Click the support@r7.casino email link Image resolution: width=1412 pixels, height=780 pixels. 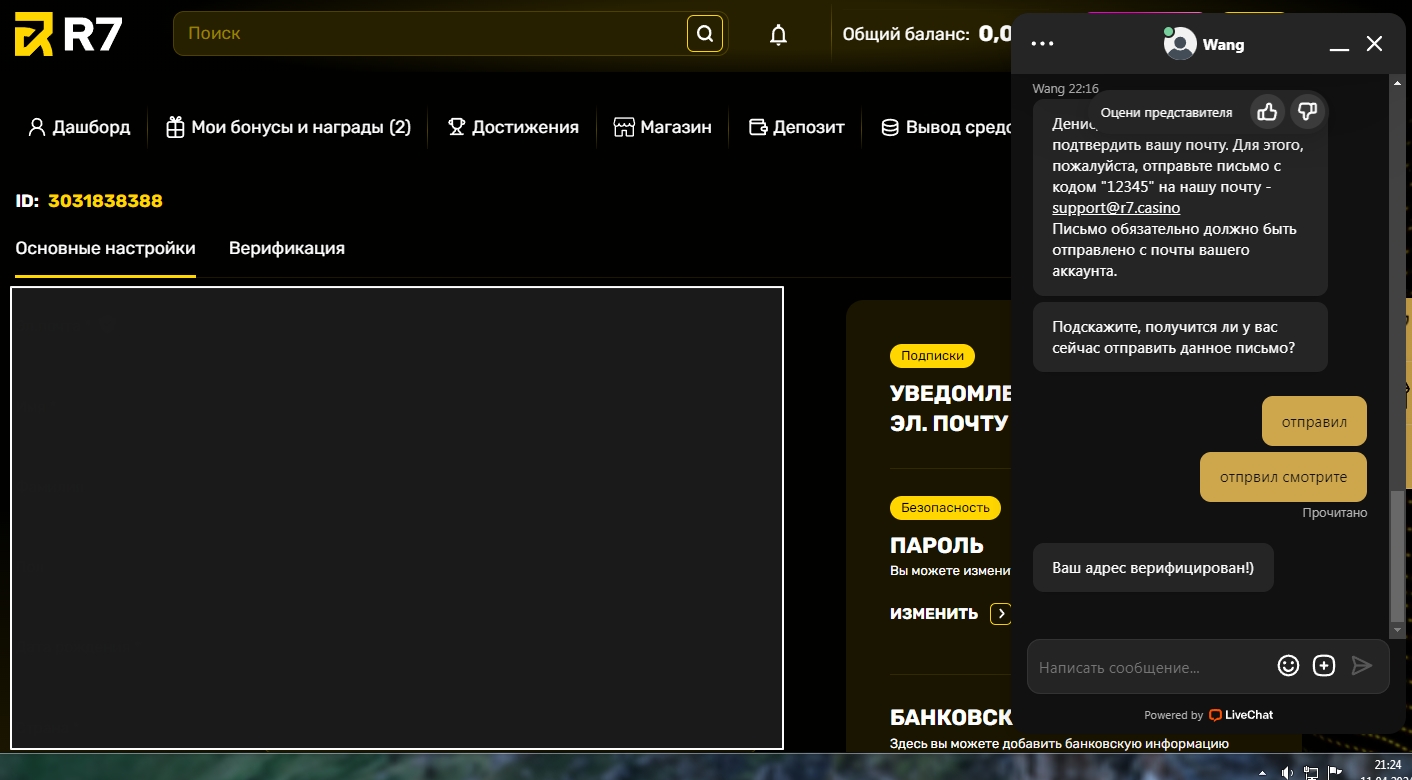pyautogui.click(x=1115, y=208)
